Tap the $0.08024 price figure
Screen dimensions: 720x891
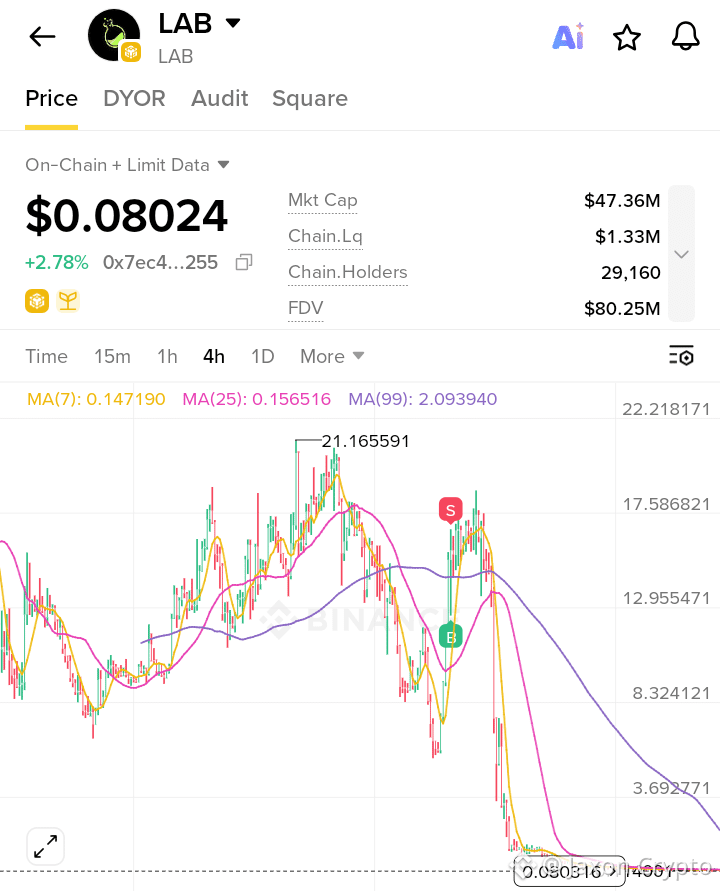coord(127,216)
